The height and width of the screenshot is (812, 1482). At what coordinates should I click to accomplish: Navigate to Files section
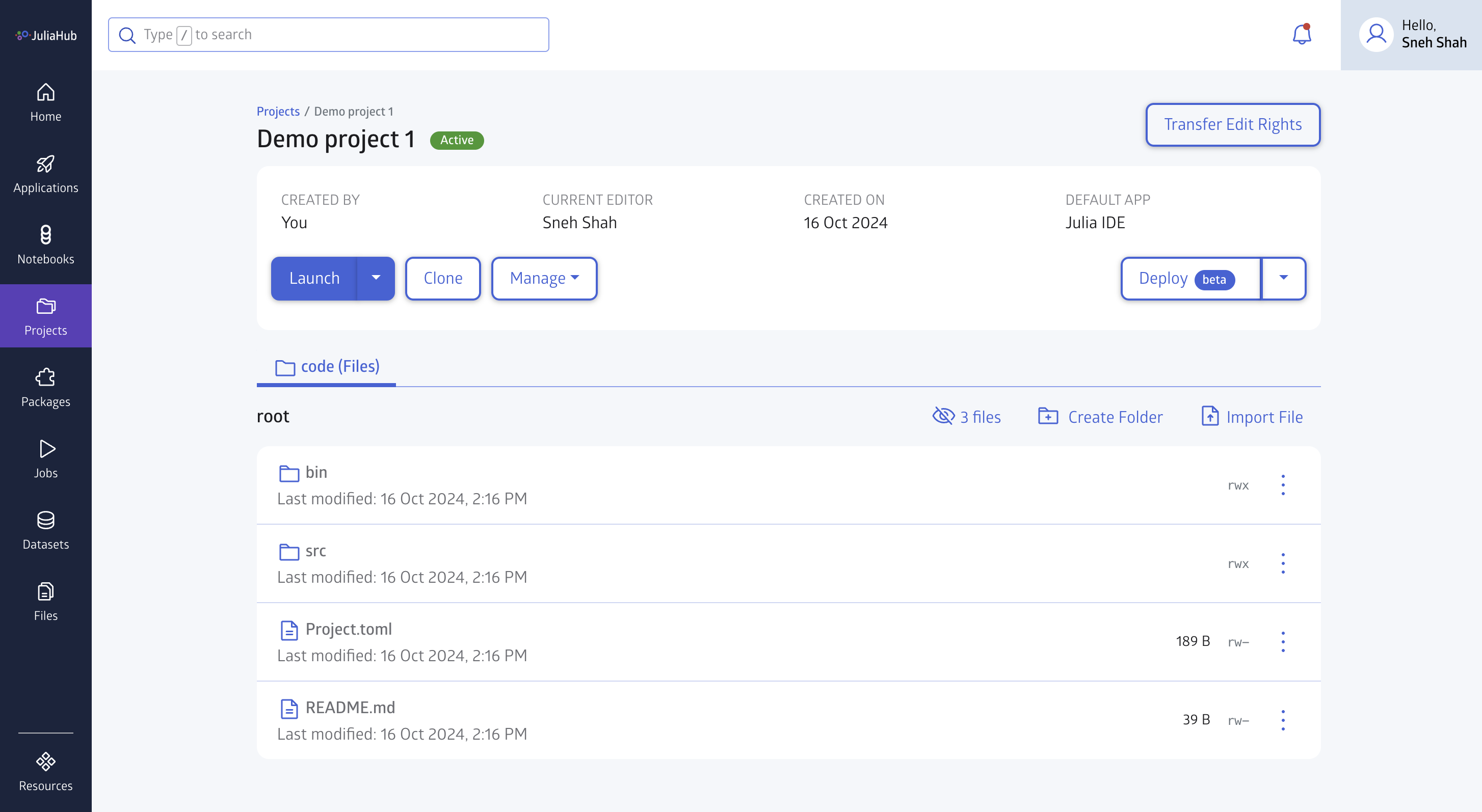(45, 601)
